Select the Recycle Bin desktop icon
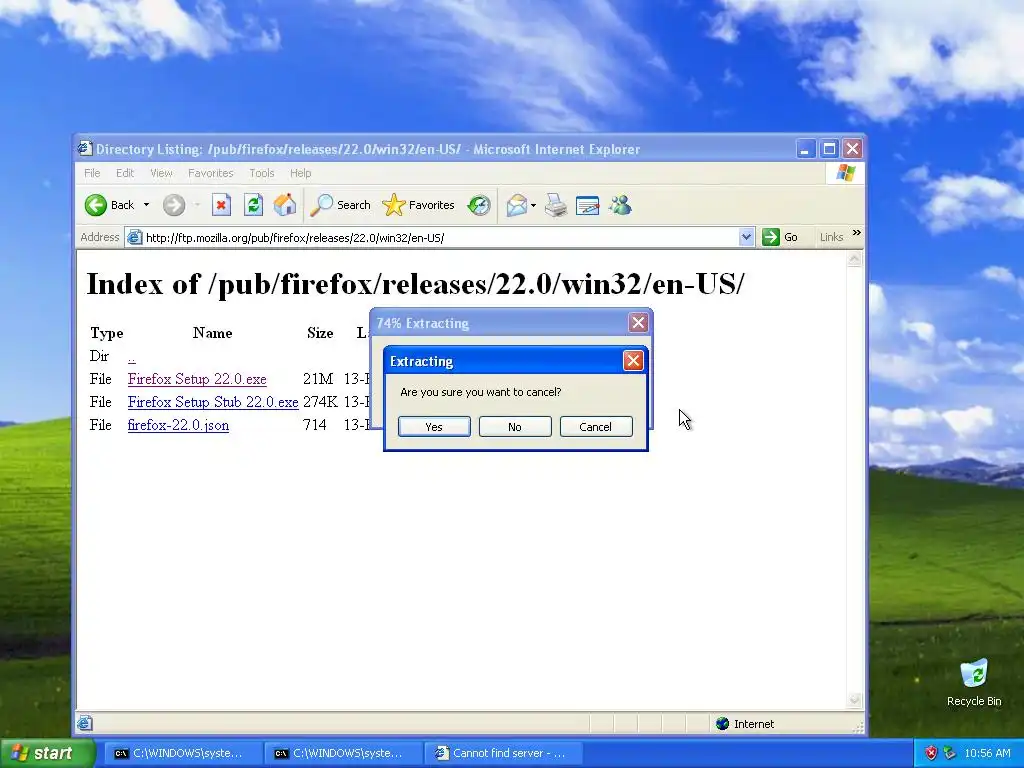The image size is (1024, 768). [x=974, y=682]
